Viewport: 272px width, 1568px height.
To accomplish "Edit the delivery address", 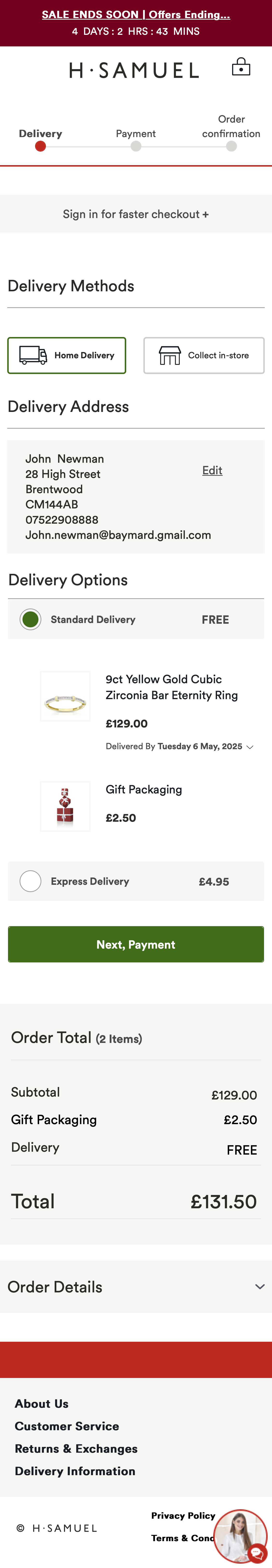I will (x=212, y=470).
